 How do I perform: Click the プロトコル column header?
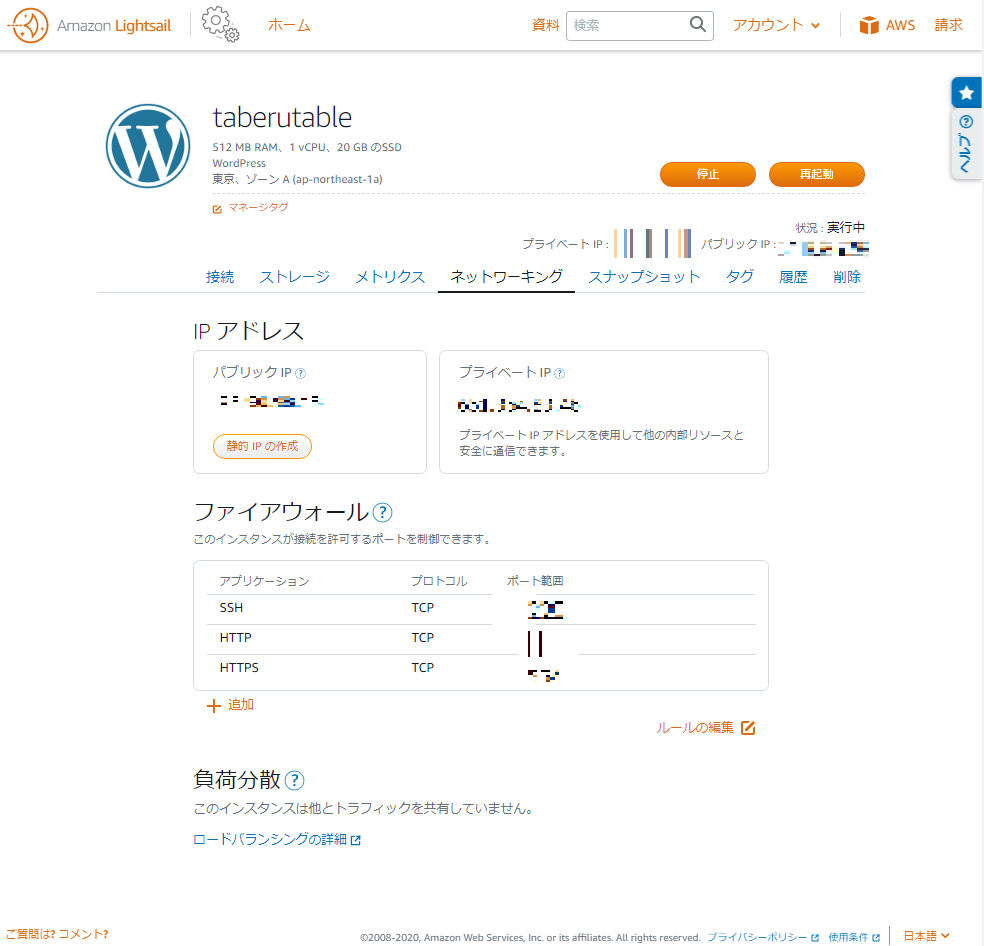tap(439, 581)
